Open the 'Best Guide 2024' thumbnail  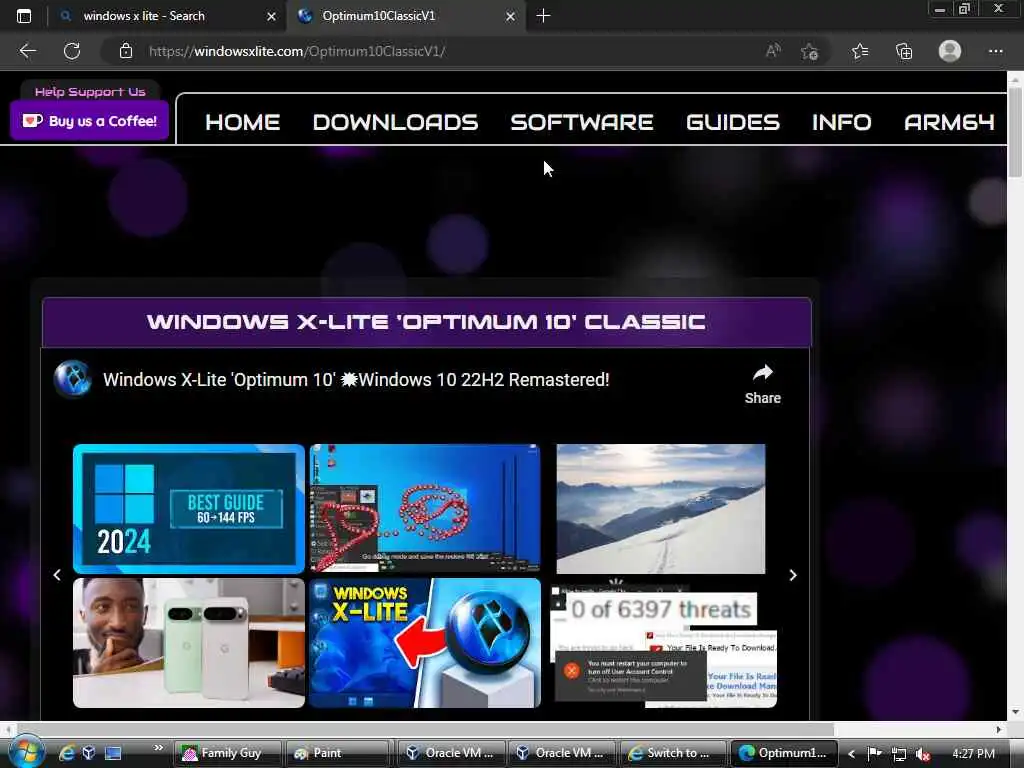189,509
